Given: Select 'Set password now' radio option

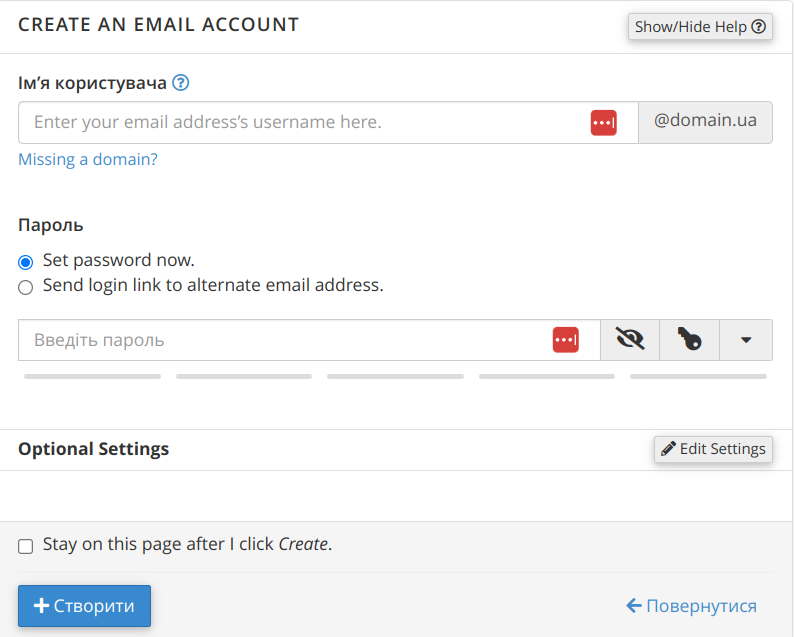Looking at the screenshot, I should coord(26,262).
